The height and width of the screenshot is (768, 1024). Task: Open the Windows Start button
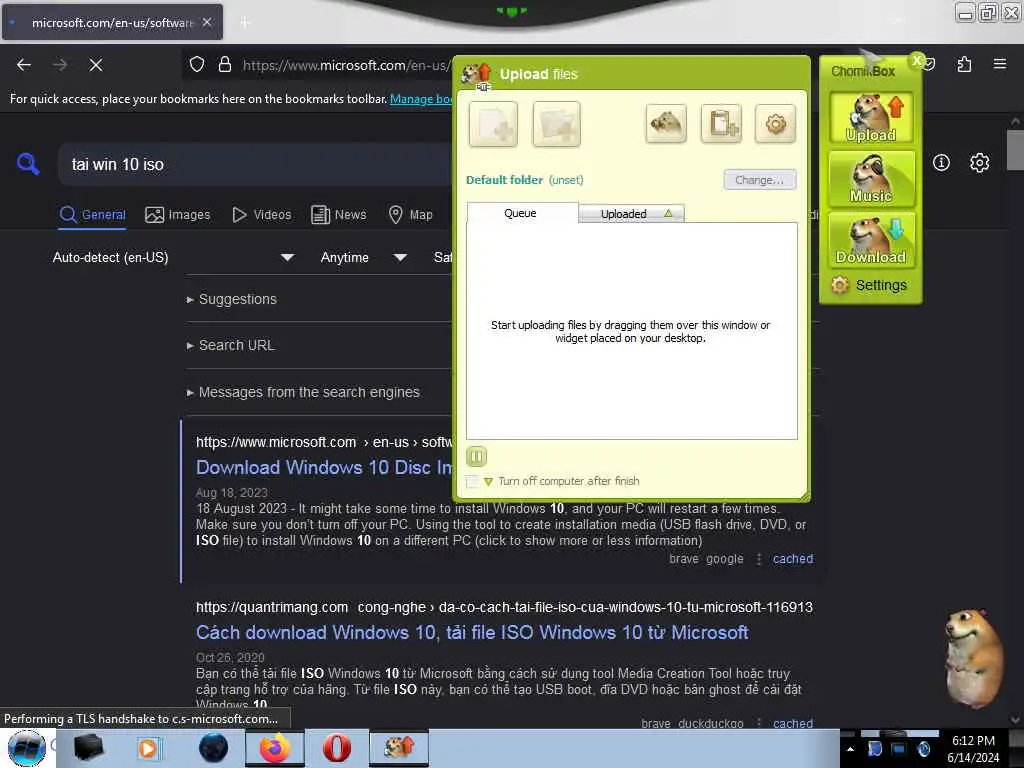(27, 748)
